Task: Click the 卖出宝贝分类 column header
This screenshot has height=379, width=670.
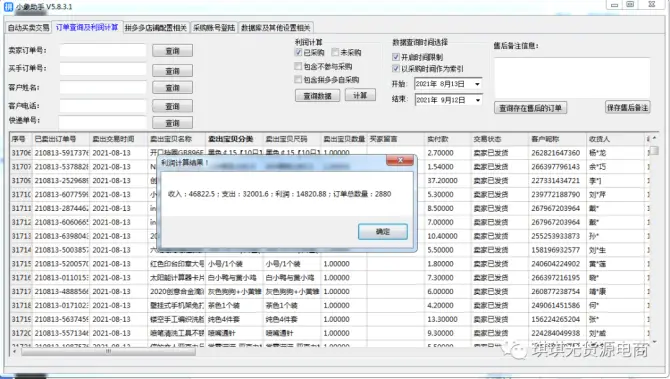Action: [234, 139]
